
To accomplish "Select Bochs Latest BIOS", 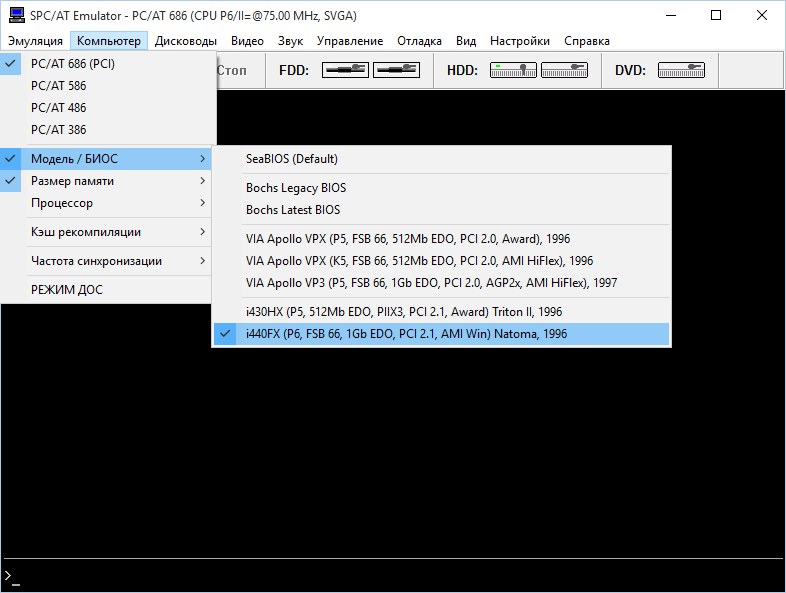I will point(442,210).
